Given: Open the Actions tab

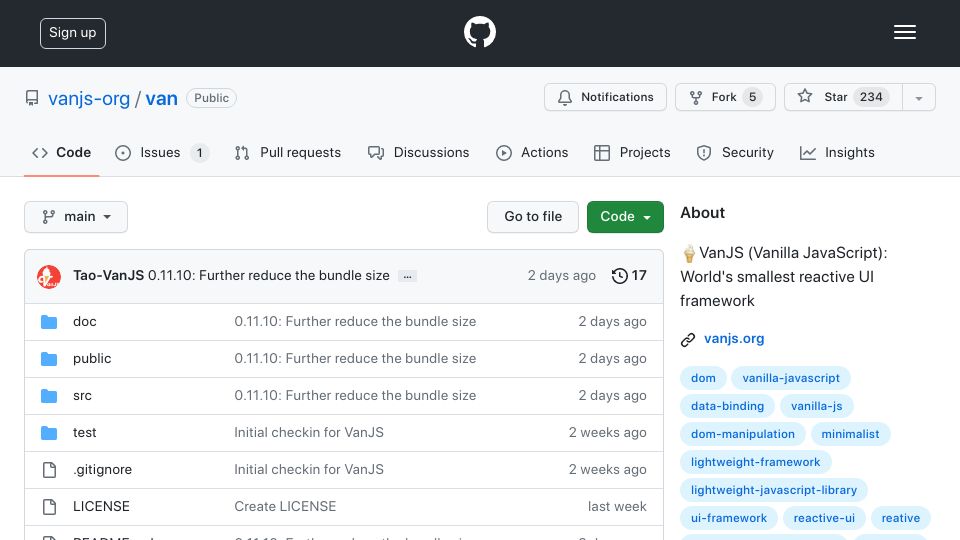Looking at the screenshot, I should [531, 152].
